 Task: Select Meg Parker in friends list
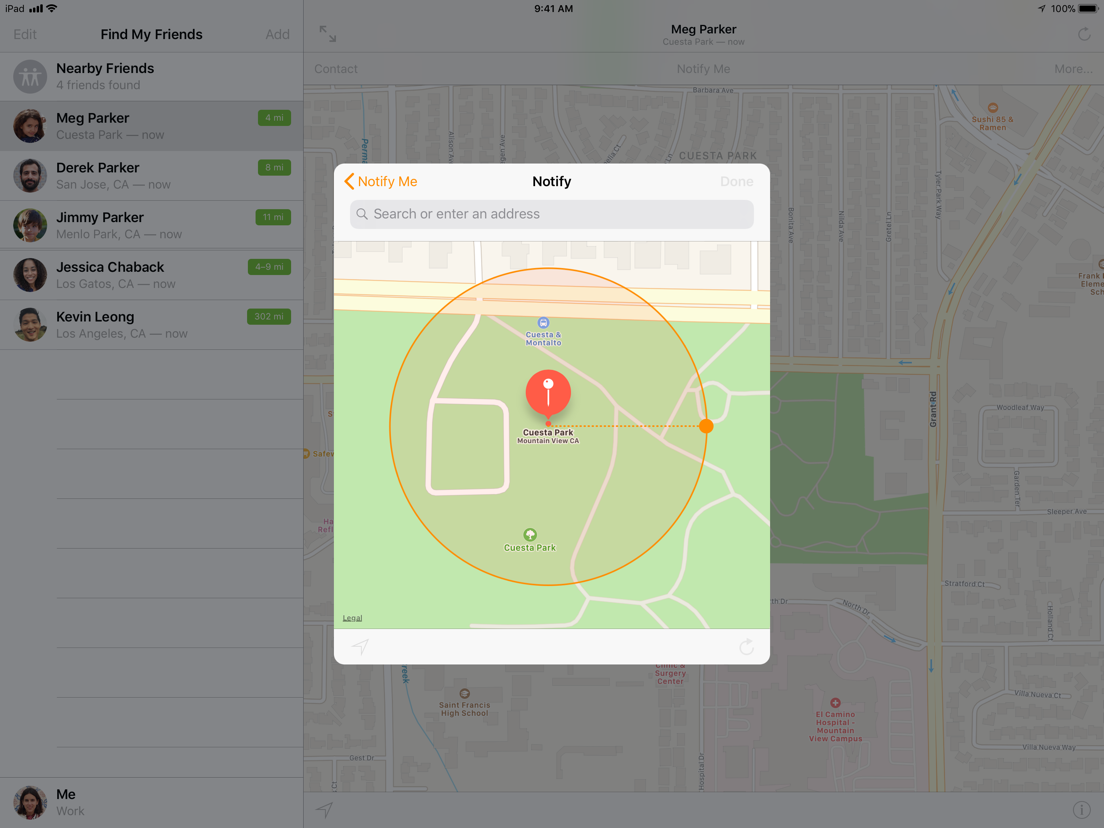pyautogui.click(x=151, y=126)
